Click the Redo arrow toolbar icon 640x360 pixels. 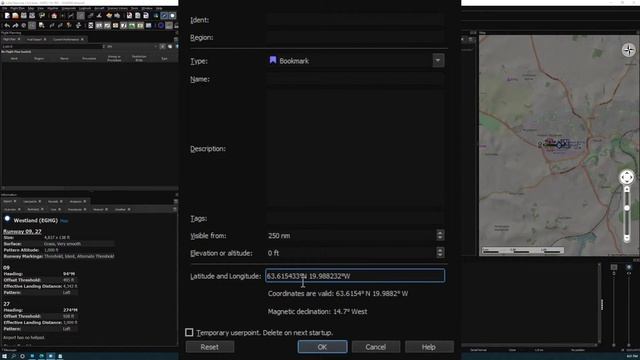click(x=15, y=25)
